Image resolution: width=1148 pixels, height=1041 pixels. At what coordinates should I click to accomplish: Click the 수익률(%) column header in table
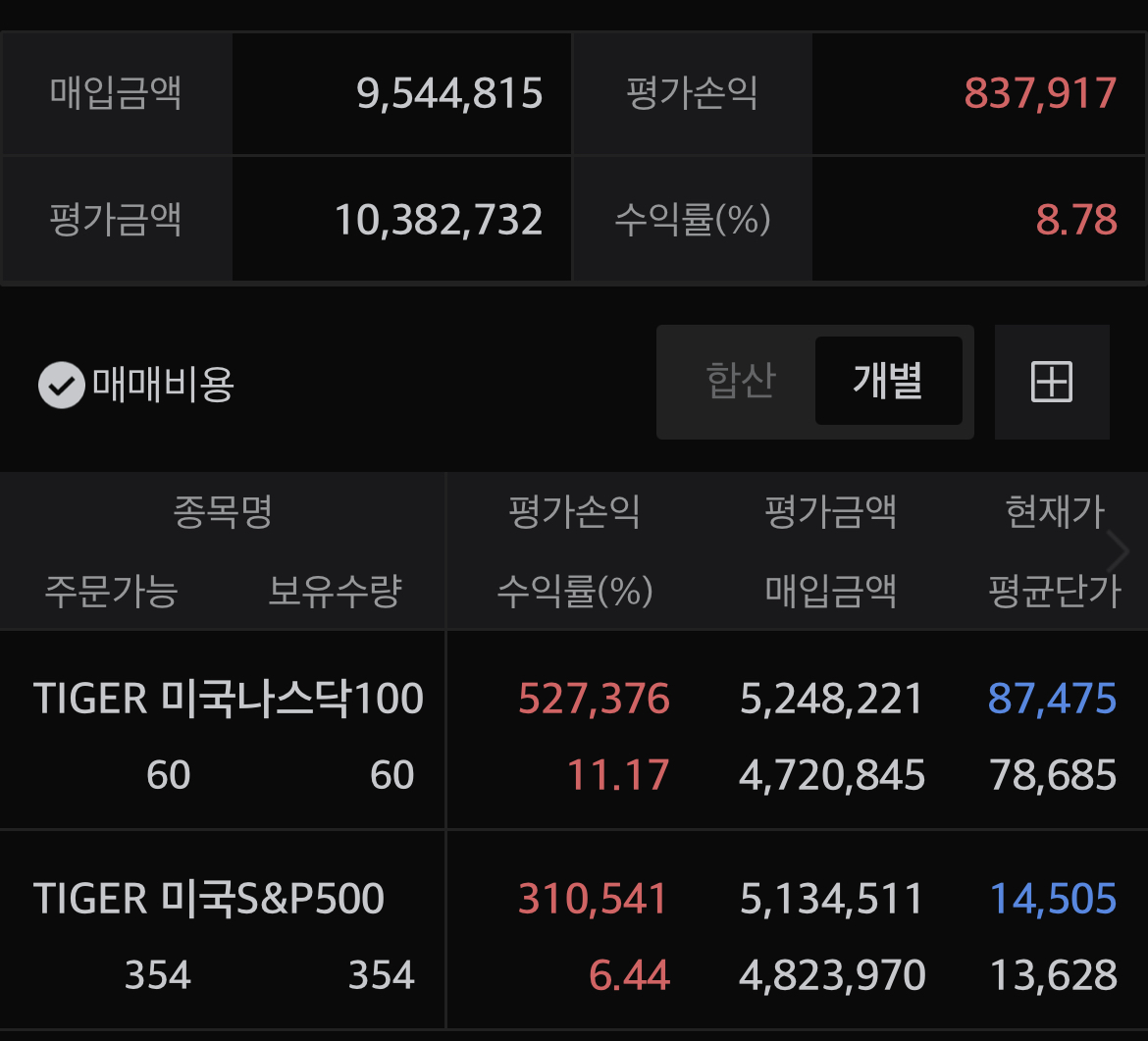[575, 591]
